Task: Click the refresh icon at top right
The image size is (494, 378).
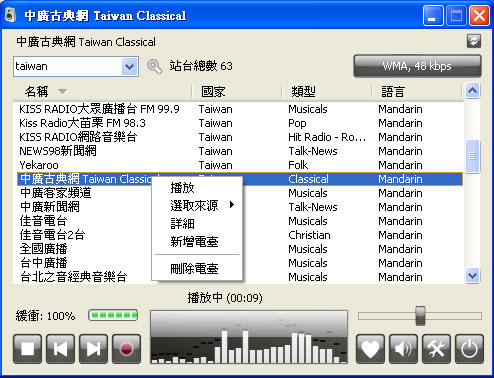Action: [x=474, y=41]
